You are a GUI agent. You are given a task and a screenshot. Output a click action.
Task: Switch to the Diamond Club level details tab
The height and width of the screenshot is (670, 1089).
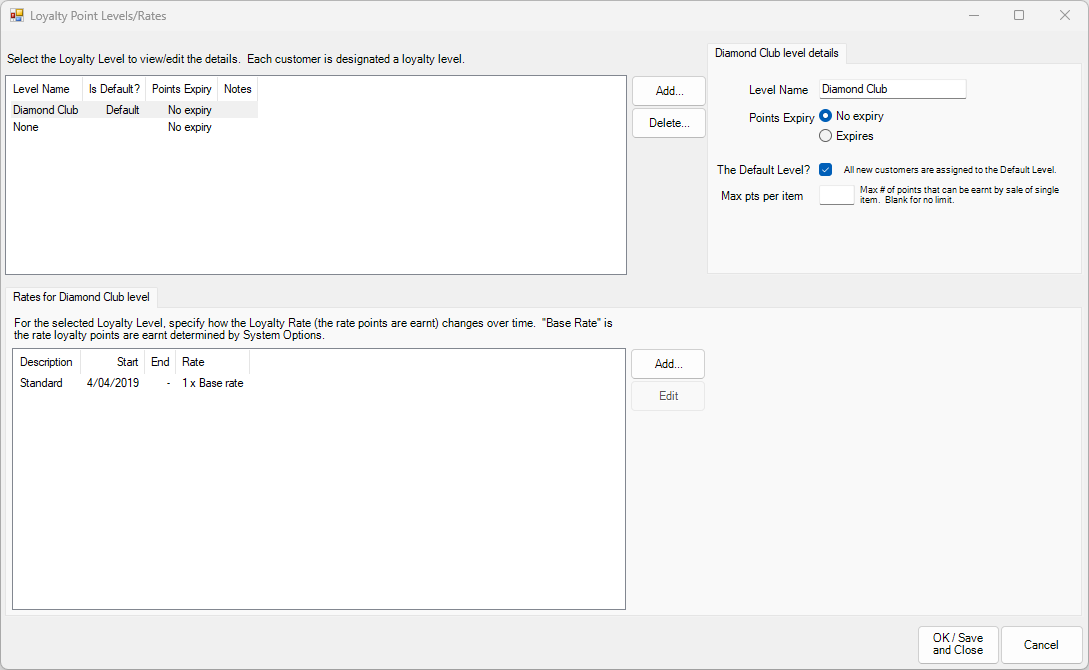click(777, 53)
